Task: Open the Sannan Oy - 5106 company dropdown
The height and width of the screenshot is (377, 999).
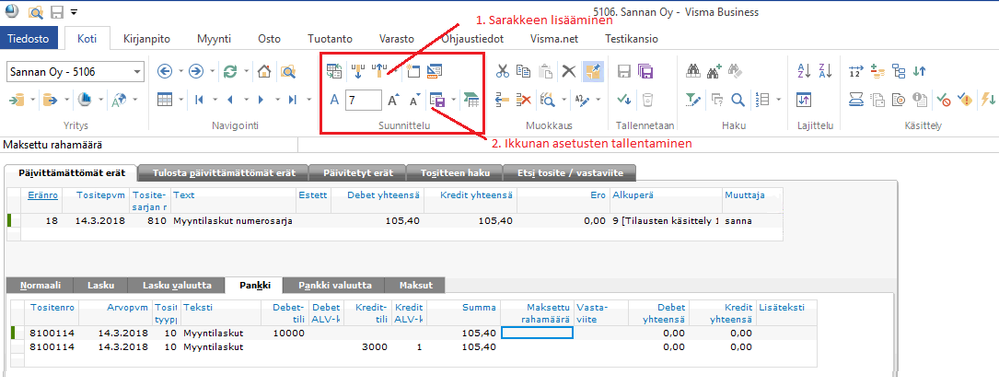Action: (x=138, y=72)
